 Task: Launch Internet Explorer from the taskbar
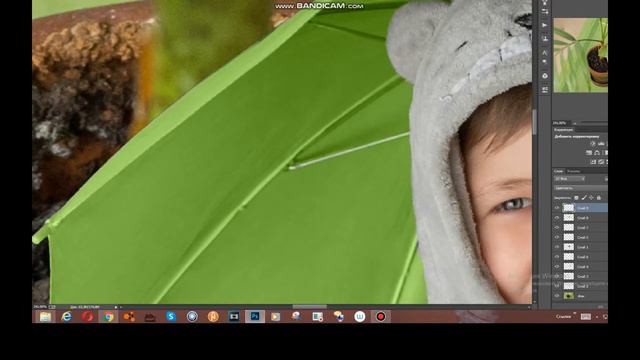point(66,316)
